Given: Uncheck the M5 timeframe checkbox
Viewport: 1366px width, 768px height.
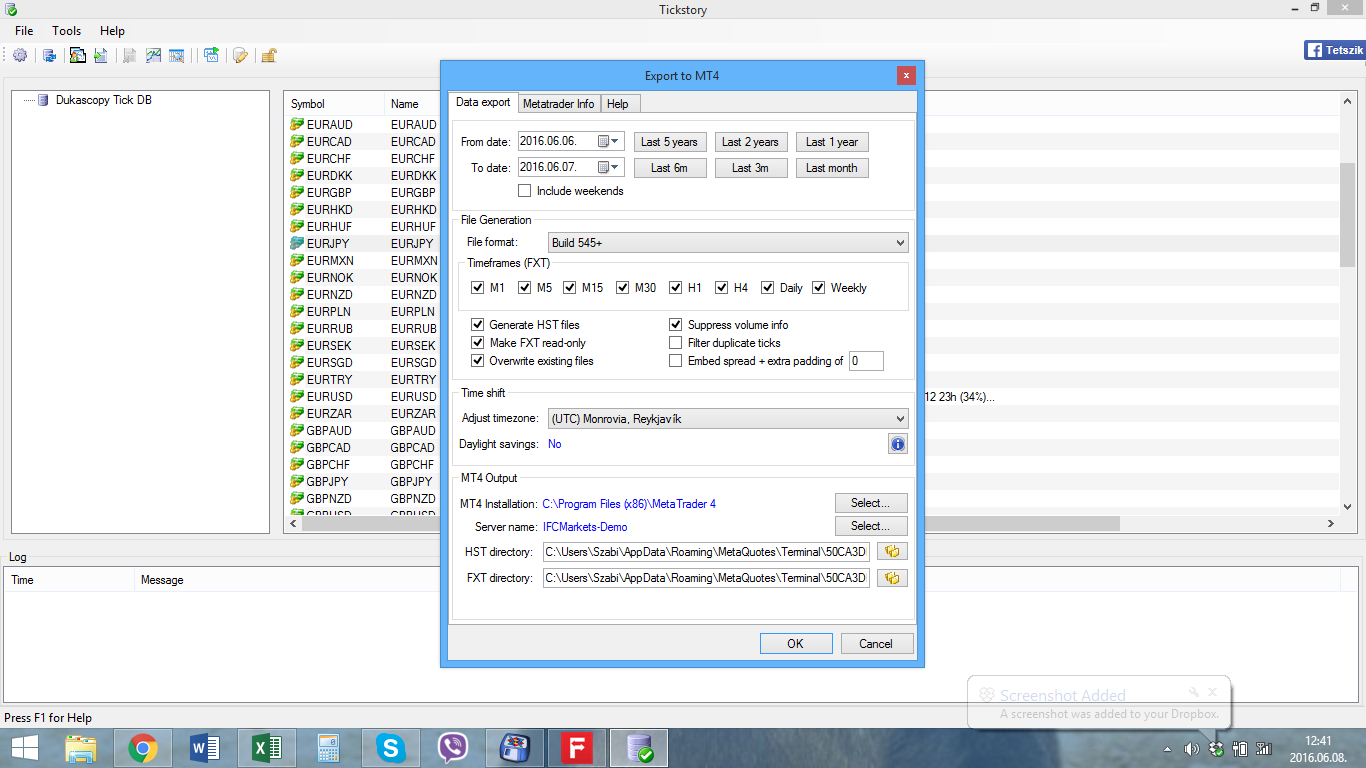Looking at the screenshot, I should (x=524, y=288).
